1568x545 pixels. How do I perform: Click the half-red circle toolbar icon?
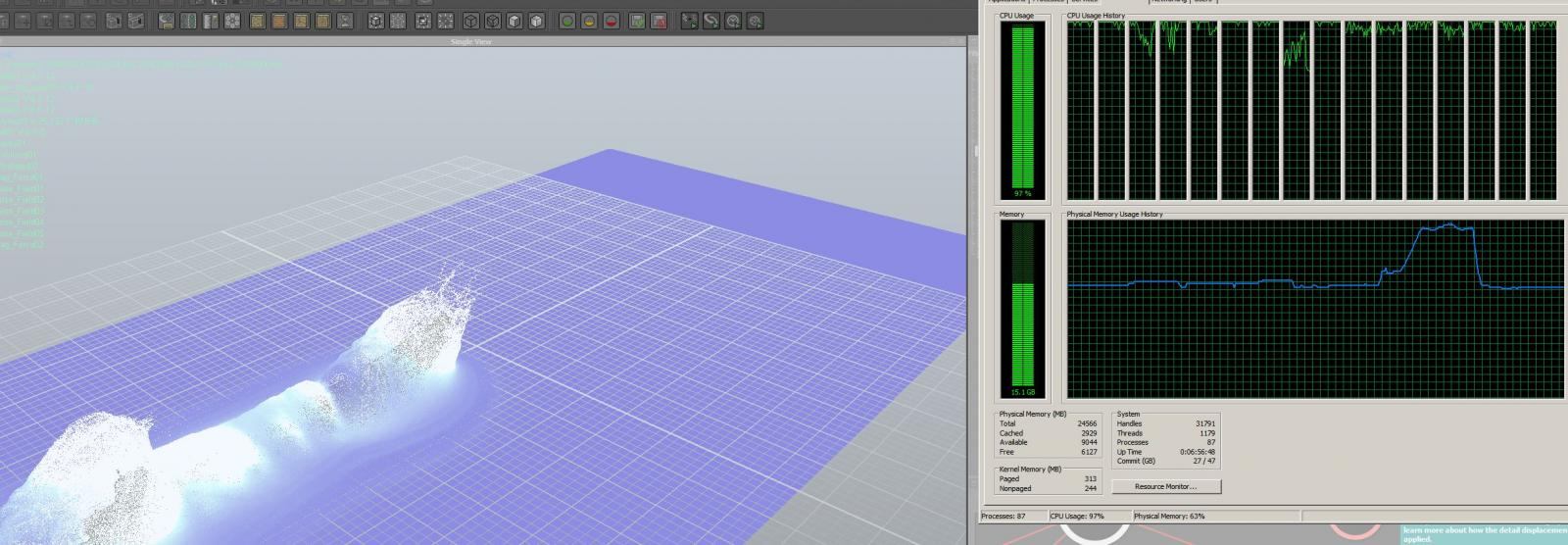click(x=612, y=21)
